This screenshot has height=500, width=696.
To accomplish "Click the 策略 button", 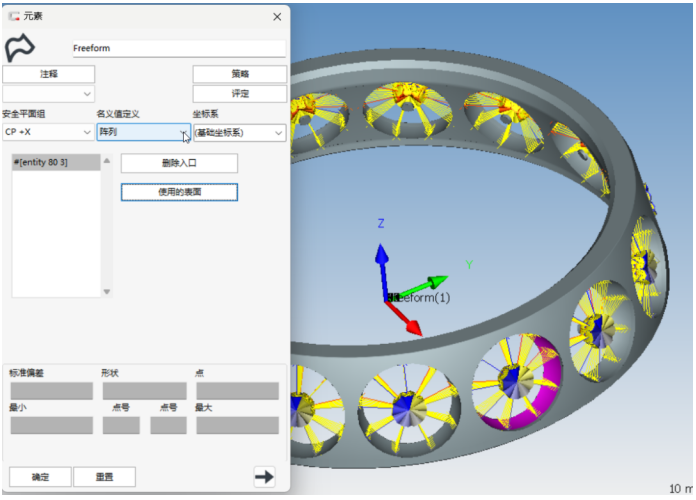I will [x=239, y=74].
